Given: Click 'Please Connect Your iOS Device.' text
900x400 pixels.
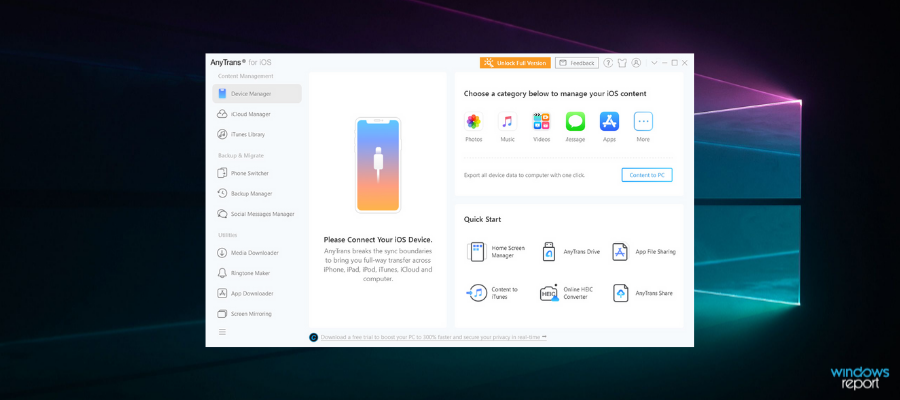Looking at the screenshot, I should [x=378, y=240].
